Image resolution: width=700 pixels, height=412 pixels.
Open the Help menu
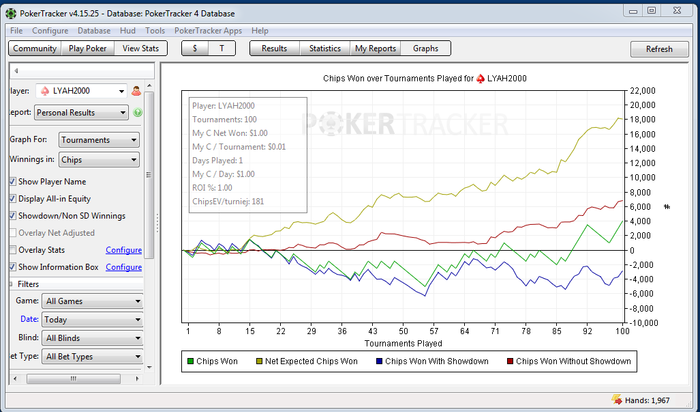point(260,31)
